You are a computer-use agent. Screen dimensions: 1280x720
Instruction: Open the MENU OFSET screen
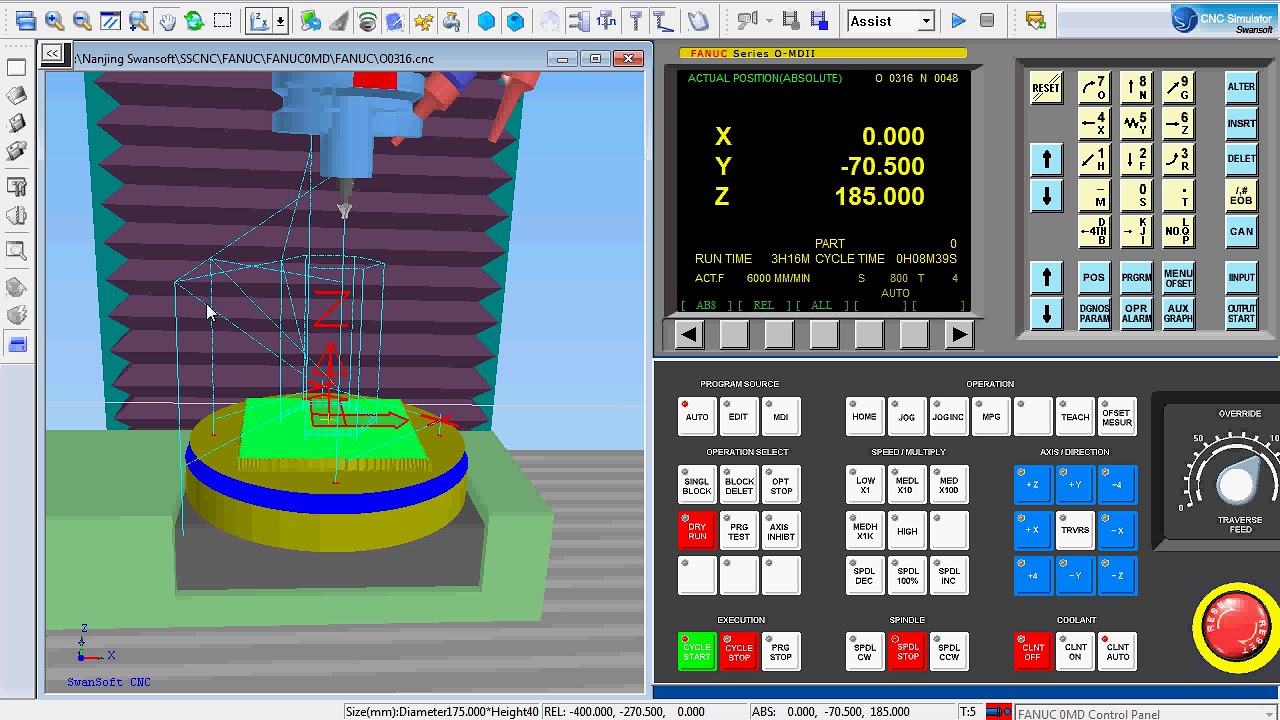coord(1178,277)
